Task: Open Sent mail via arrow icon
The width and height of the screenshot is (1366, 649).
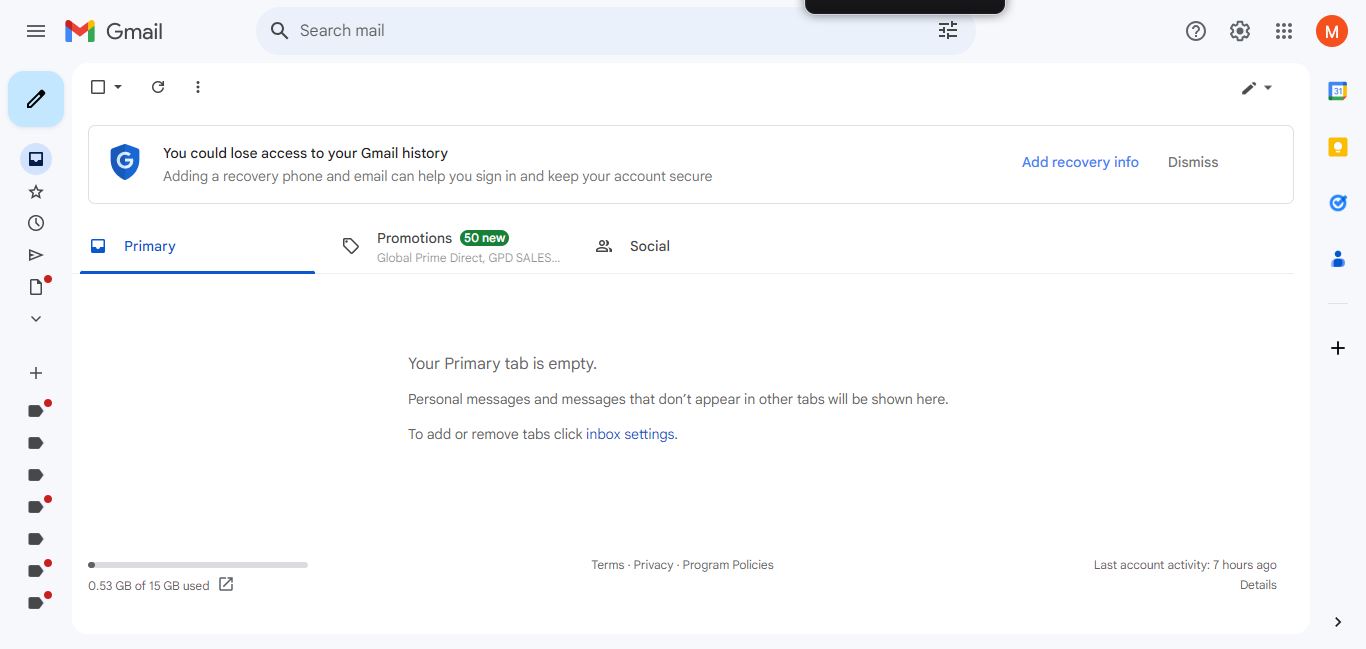Action: pos(36,255)
